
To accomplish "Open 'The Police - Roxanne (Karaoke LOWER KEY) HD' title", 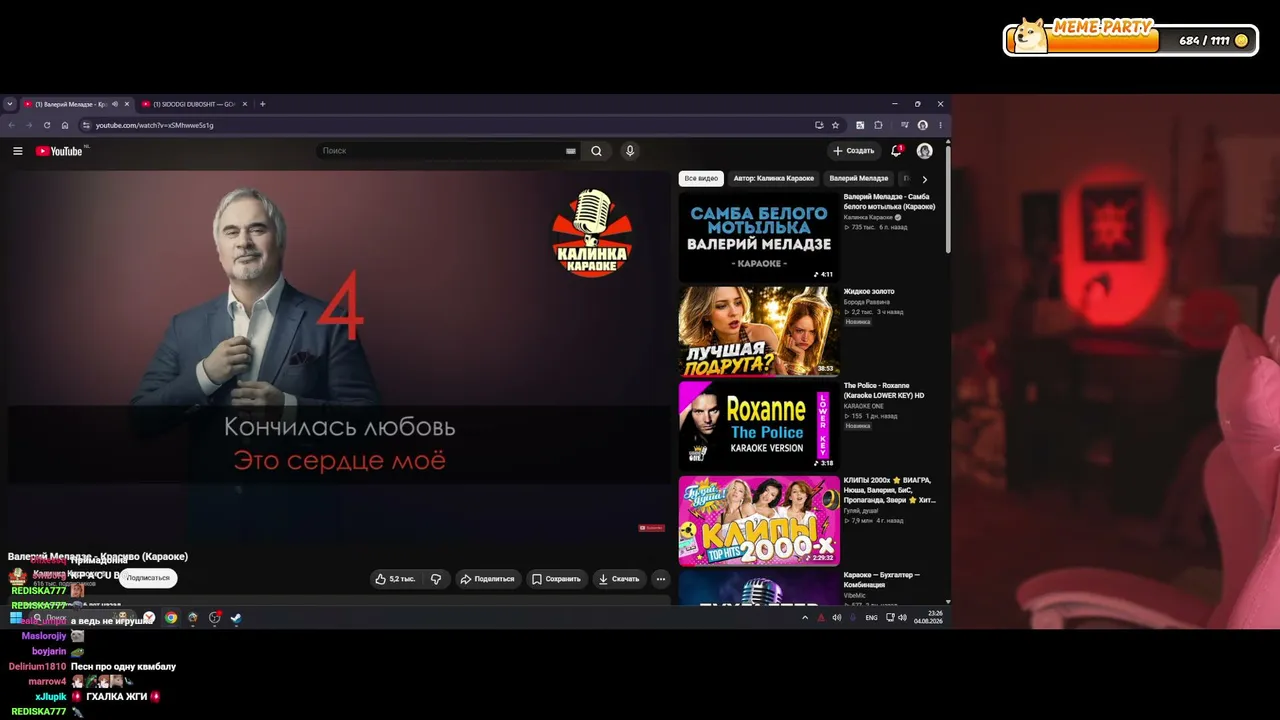I will [x=884, y=390].
